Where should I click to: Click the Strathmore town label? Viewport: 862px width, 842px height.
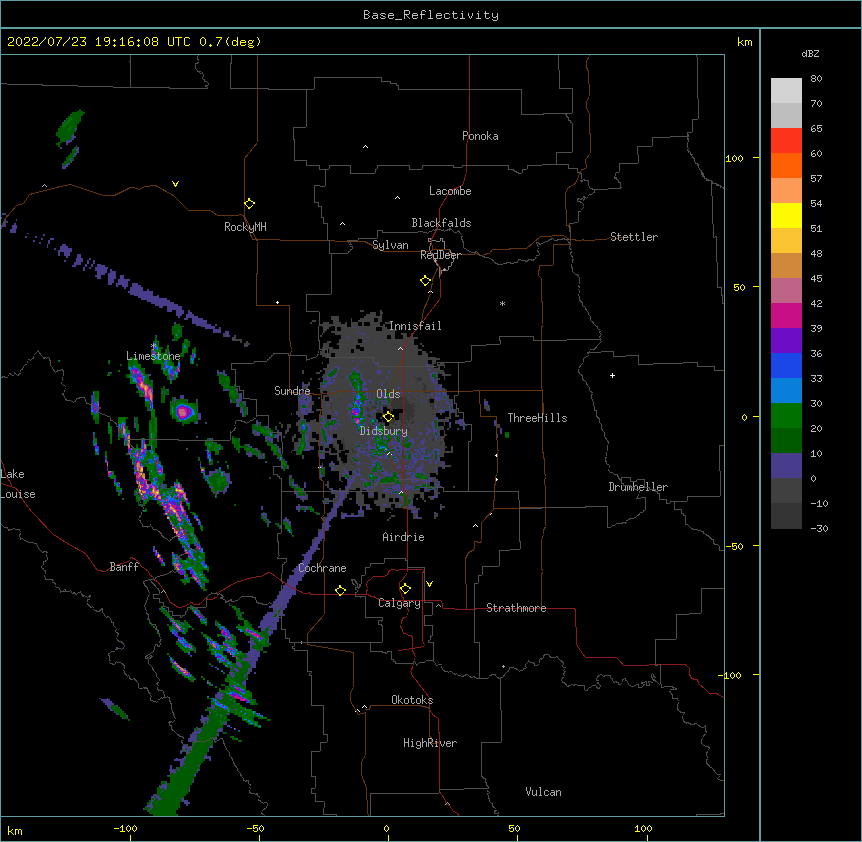pyautogui.click(x=516, y=608)
